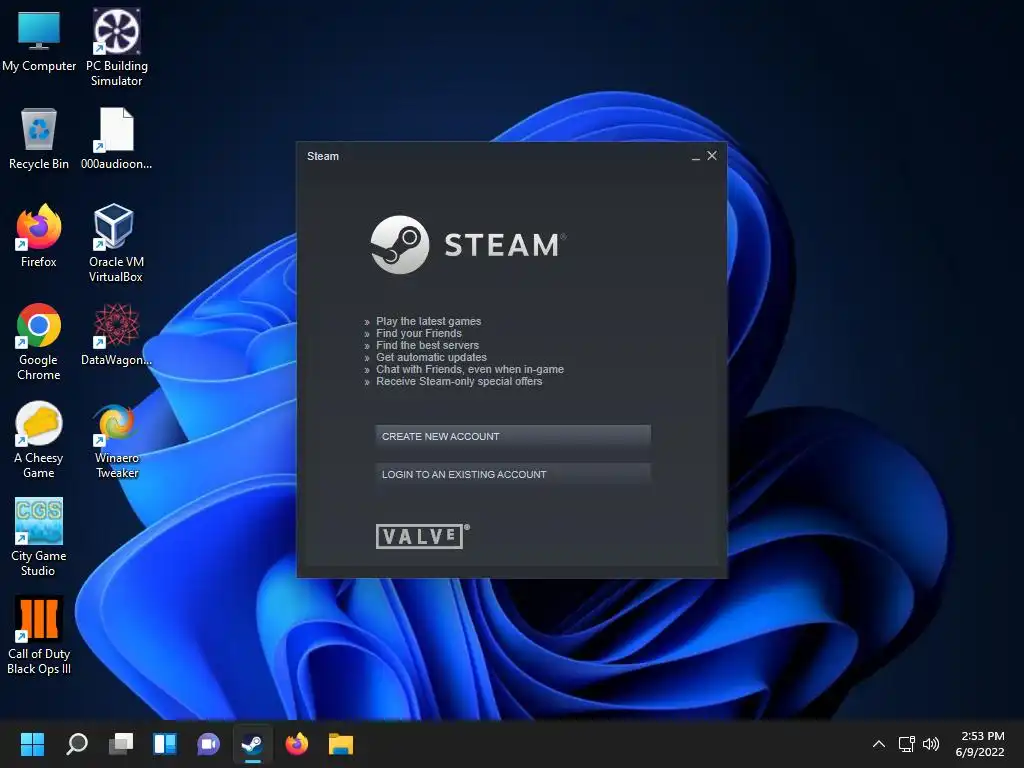The height and width of the screenshot is (768, 1024).
Task: Click the Firefox taskbar icon
Action: point(296,744)
